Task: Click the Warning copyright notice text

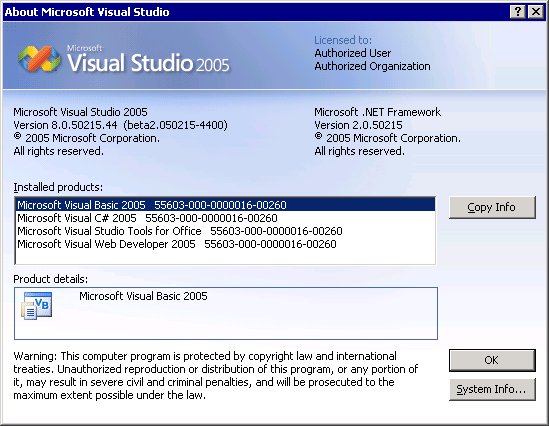Action: 216,376
